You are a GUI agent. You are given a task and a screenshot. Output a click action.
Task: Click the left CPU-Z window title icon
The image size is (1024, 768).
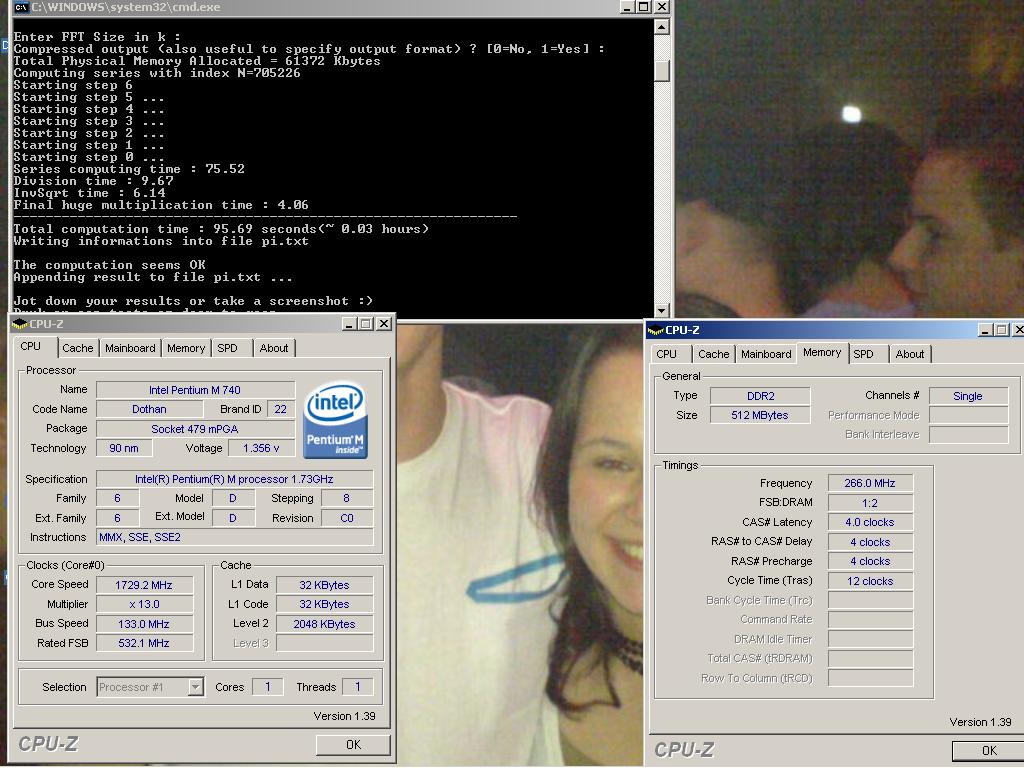click(x=19, y=324)
